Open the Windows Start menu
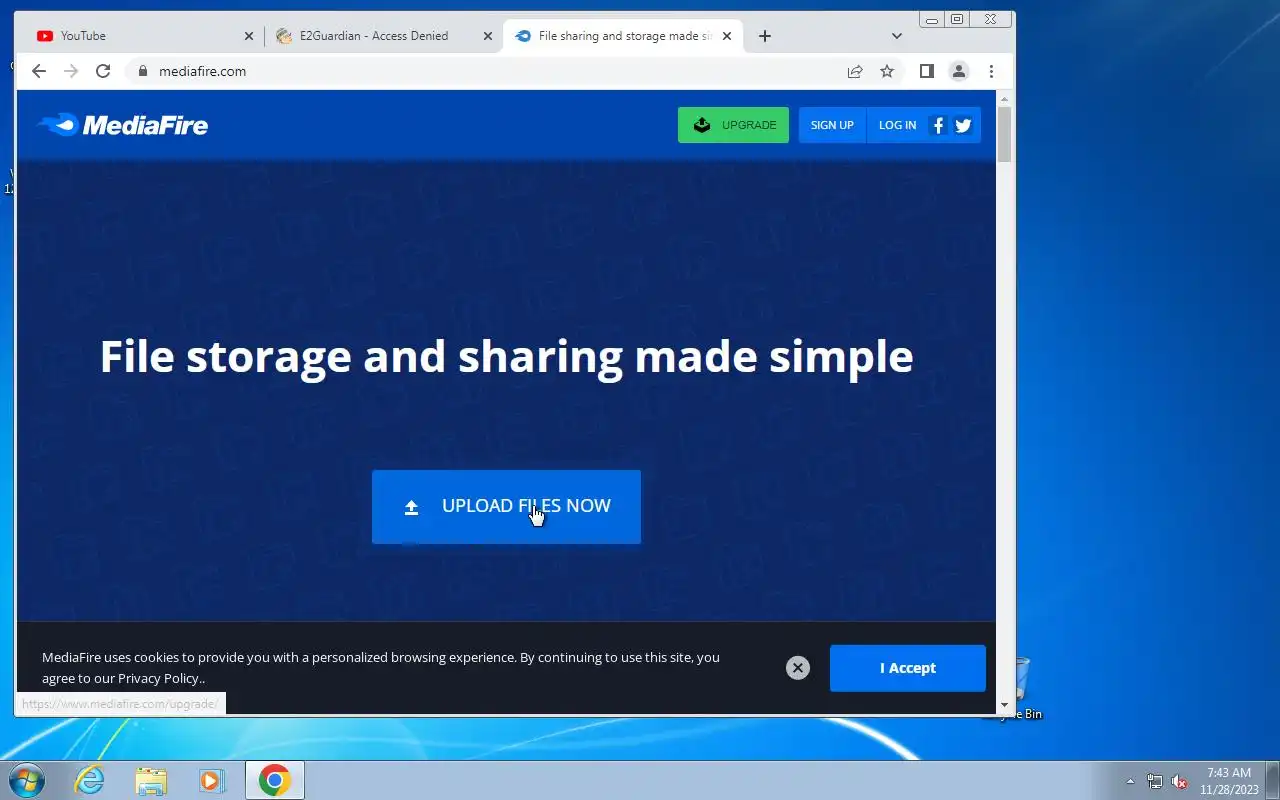 click(x=27, y=780)
